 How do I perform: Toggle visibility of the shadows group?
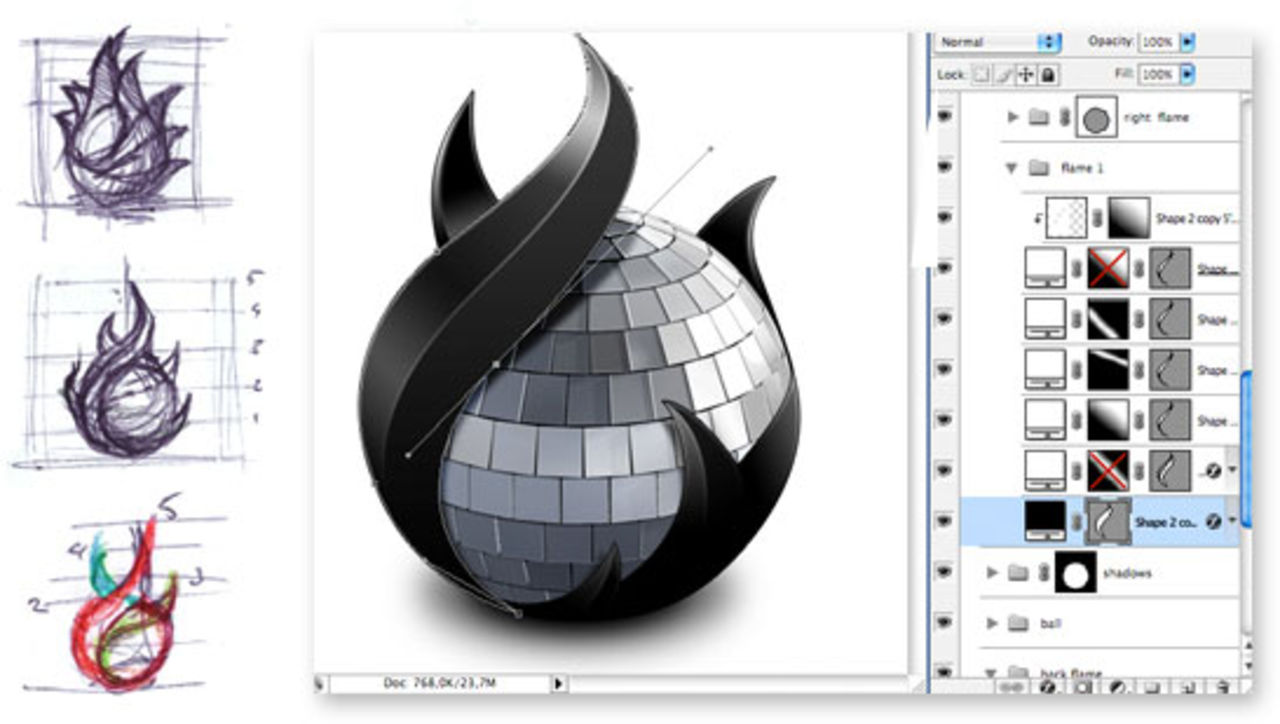[x=945, y=572]
